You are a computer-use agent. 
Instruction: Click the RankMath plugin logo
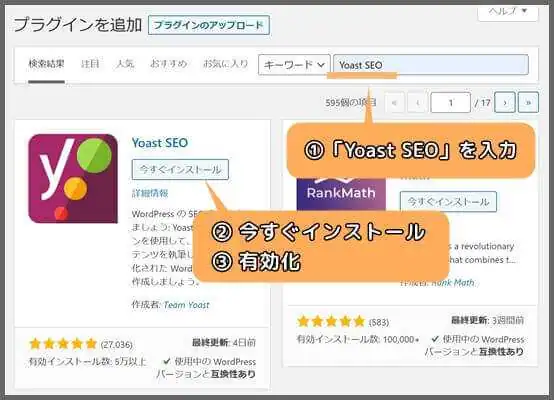point(341,194)
